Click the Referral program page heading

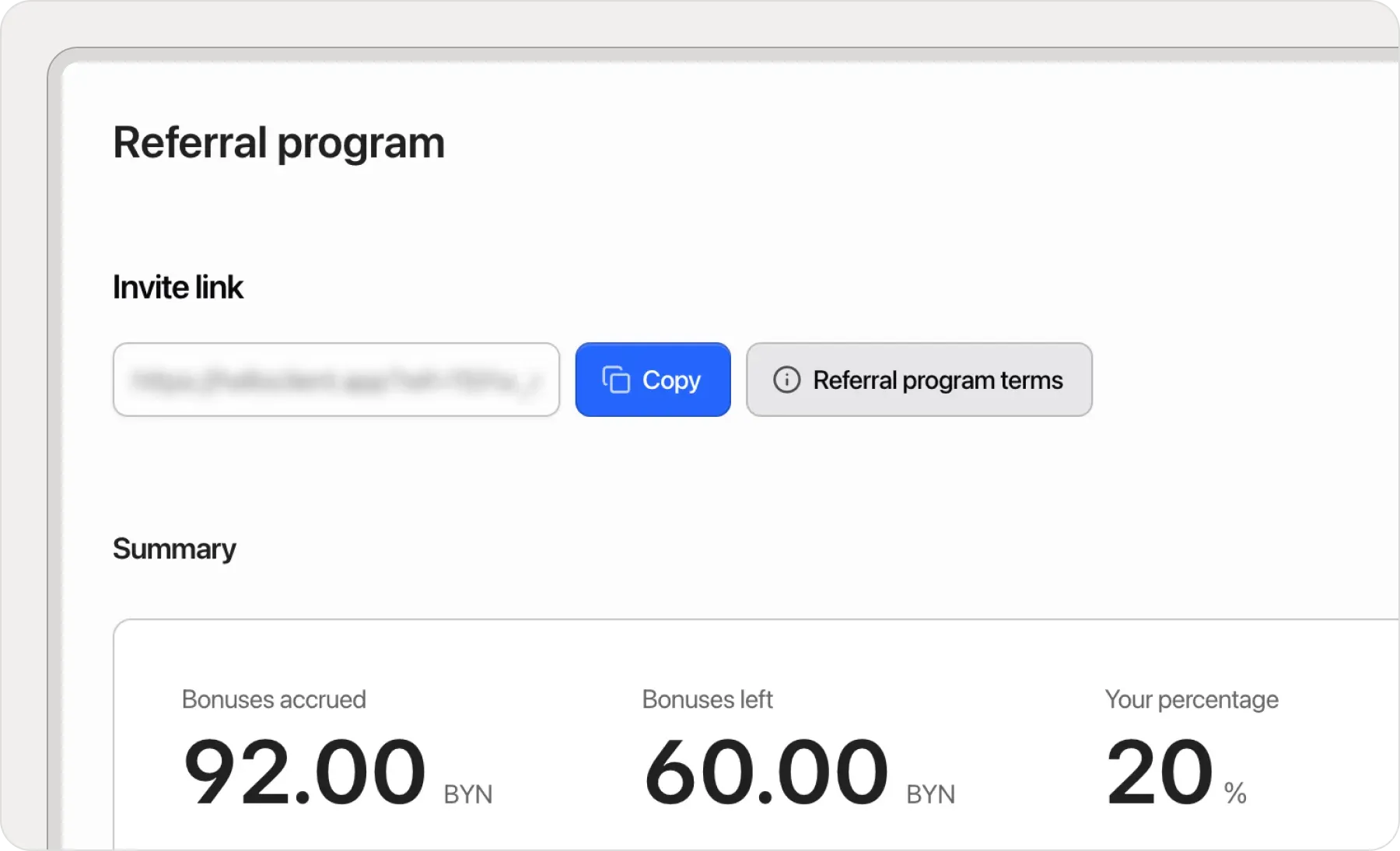pyautogui.click(x=279, y=142)
